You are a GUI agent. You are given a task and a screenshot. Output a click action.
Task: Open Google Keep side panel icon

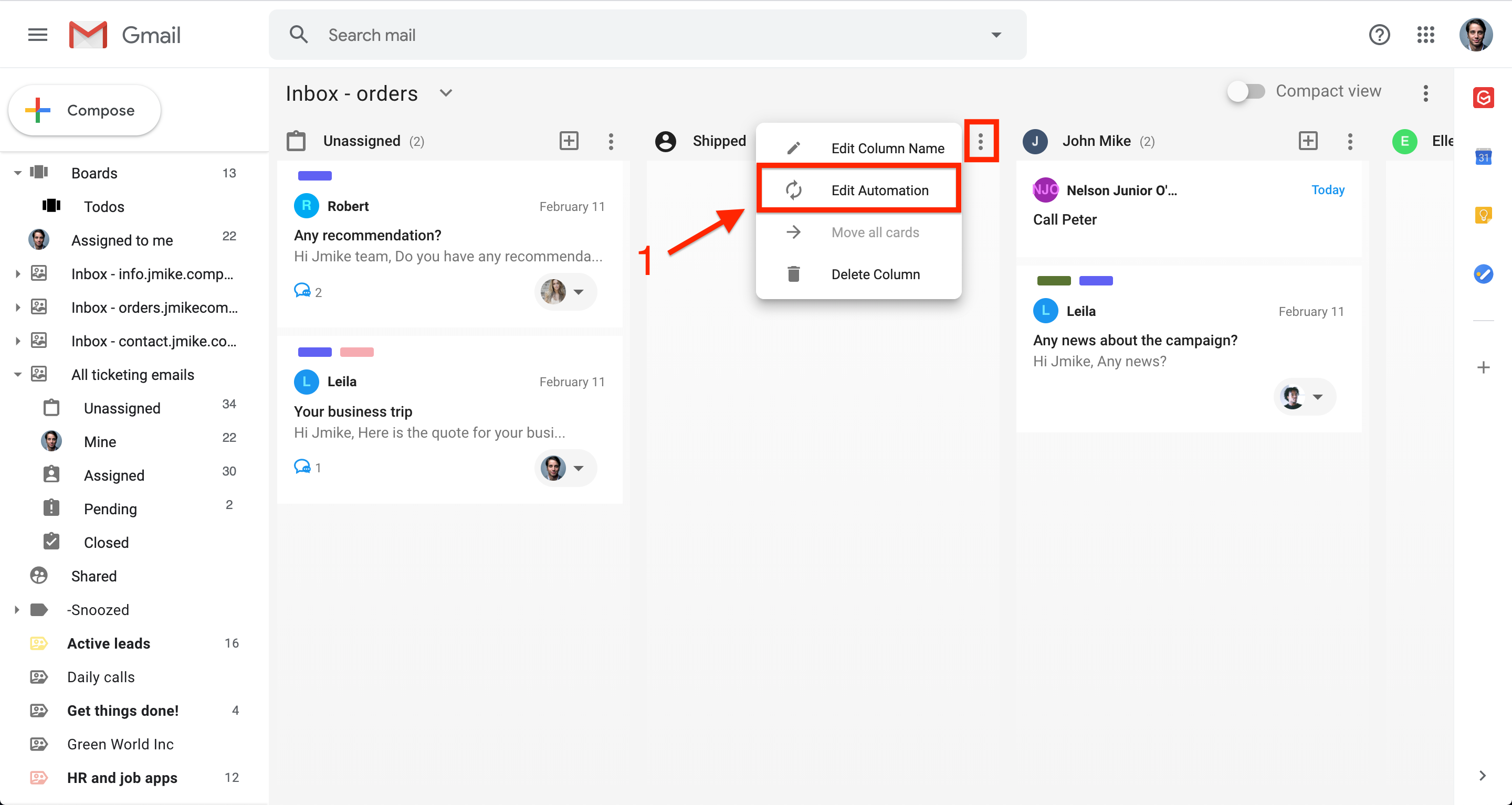pos(1483,215)
